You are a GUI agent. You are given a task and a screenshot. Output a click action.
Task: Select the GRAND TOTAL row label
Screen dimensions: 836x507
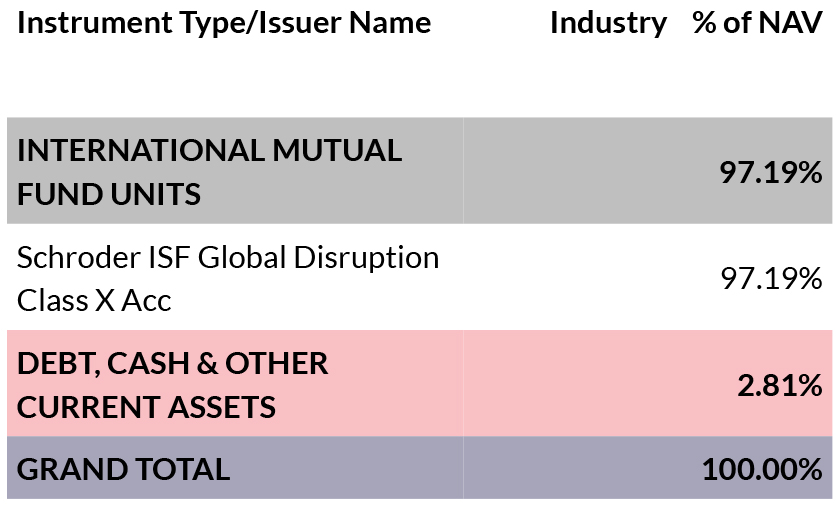[124, 468]
